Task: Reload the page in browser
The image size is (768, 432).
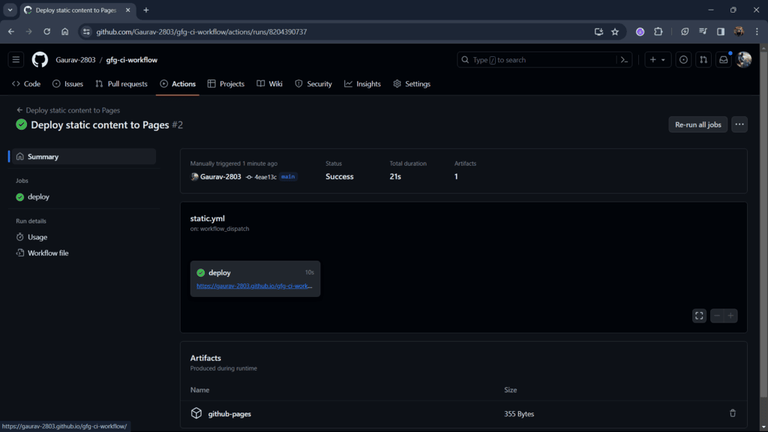Action: (47, 32)
